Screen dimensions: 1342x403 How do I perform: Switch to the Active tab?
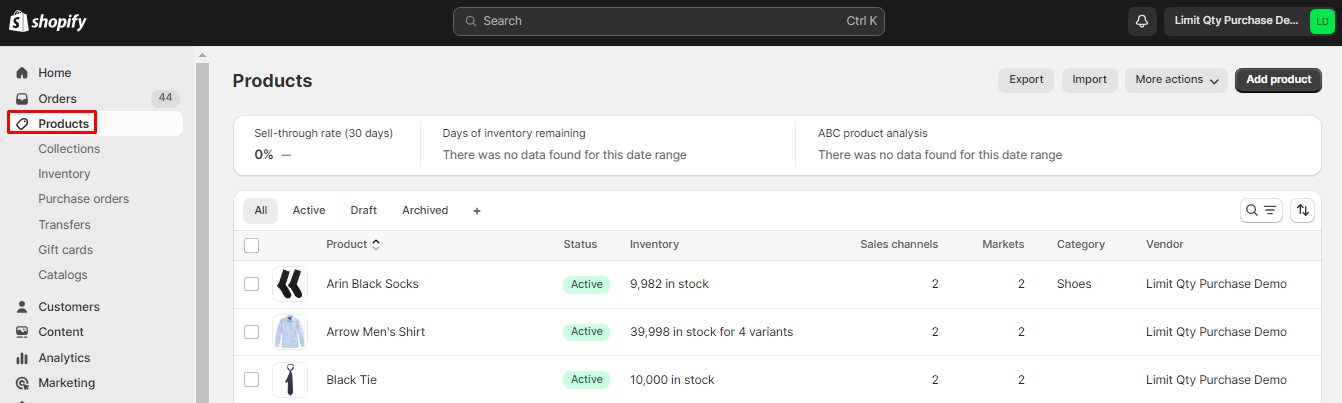pyautogui.click(x=308, y=211)
